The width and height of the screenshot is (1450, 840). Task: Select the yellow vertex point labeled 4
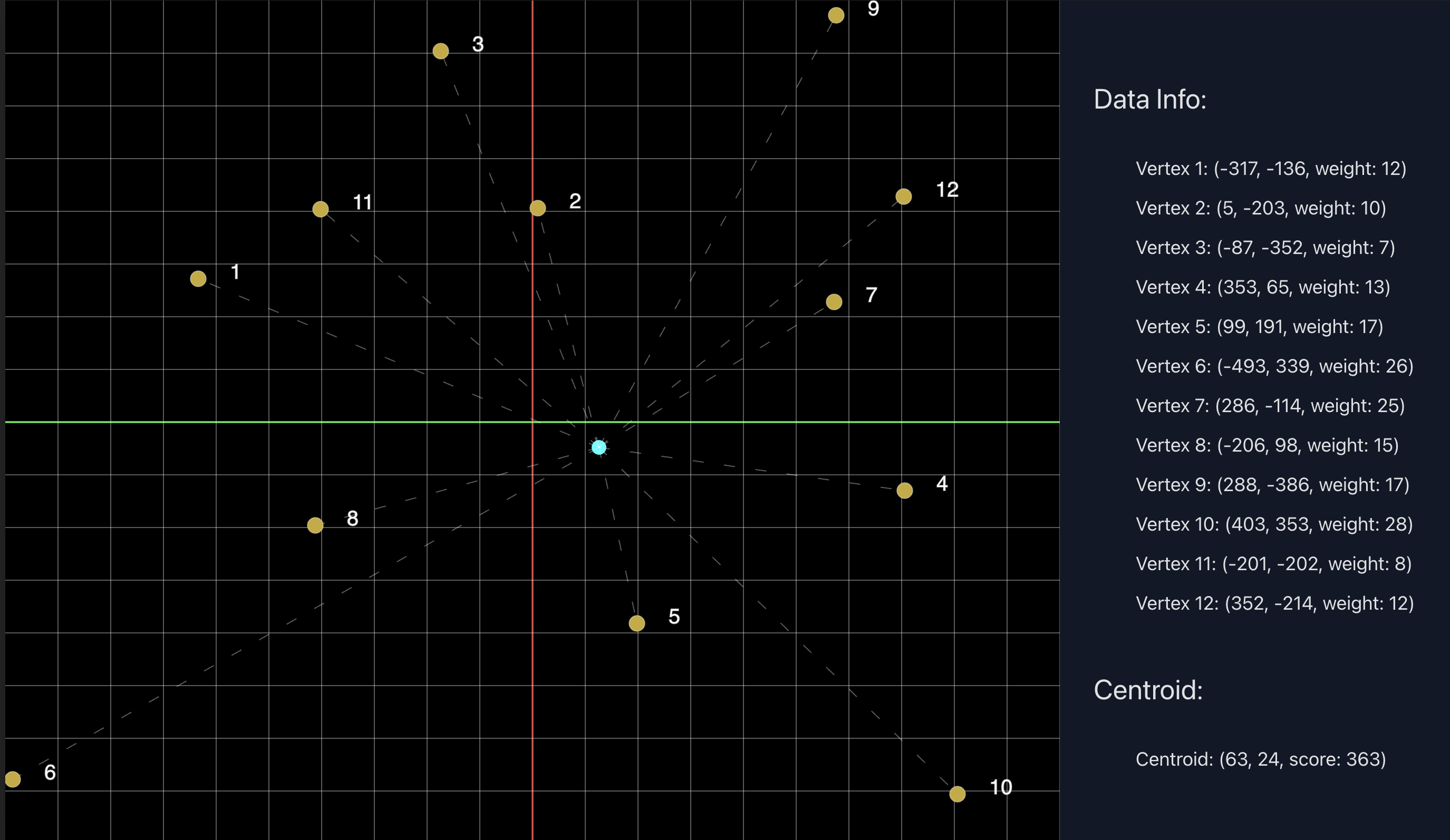click(904, 491)
